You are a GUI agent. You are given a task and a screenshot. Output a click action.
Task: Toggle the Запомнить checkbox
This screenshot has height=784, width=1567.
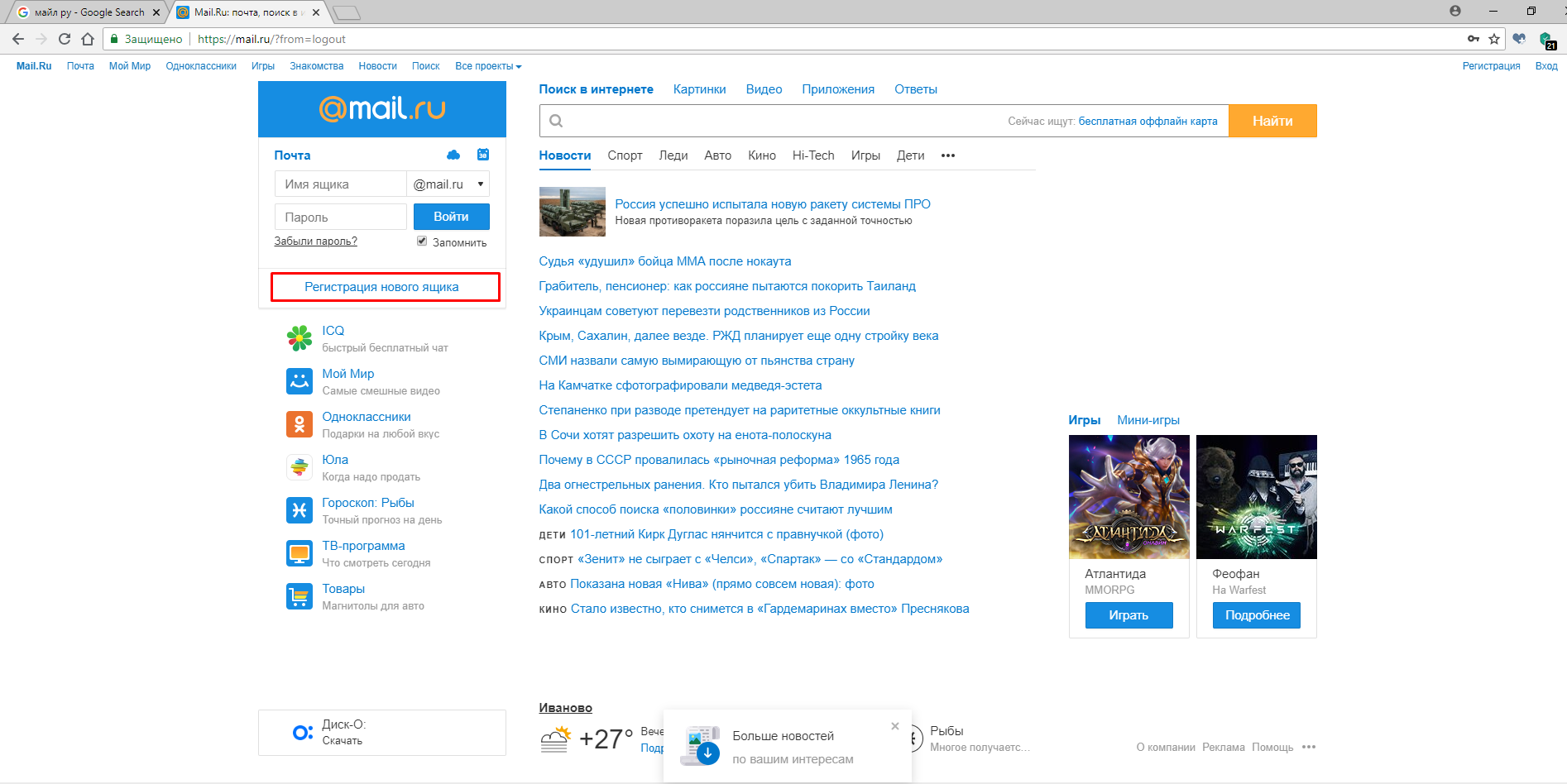click(x=422, y=241)
